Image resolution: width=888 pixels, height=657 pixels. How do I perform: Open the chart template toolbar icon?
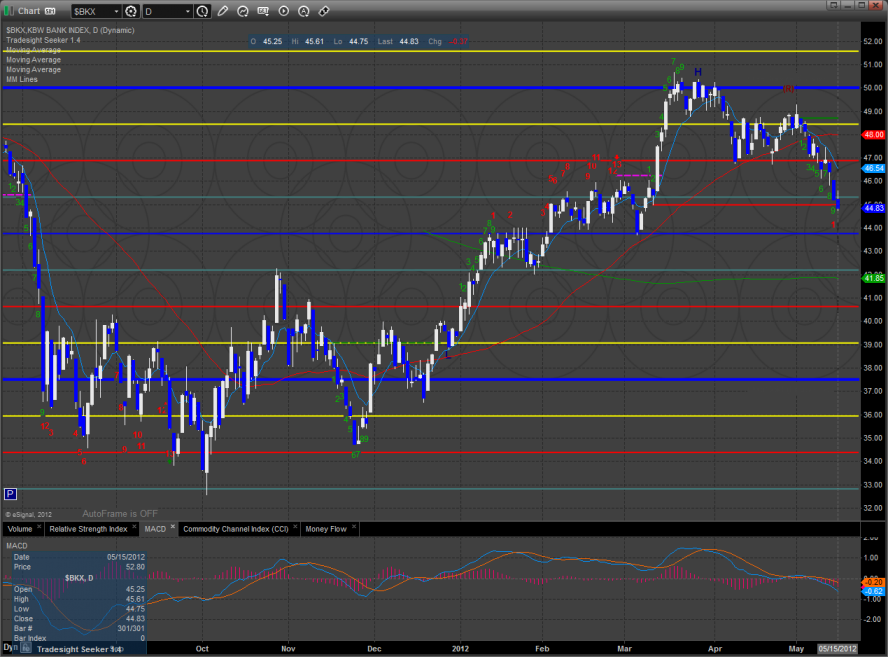coord(263,11)
